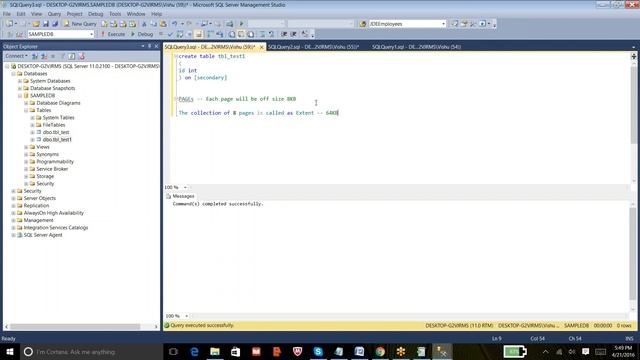This screenshot has height=360, width=640.
Task: Open Skype from the taskbar
Action: point(318,351)
